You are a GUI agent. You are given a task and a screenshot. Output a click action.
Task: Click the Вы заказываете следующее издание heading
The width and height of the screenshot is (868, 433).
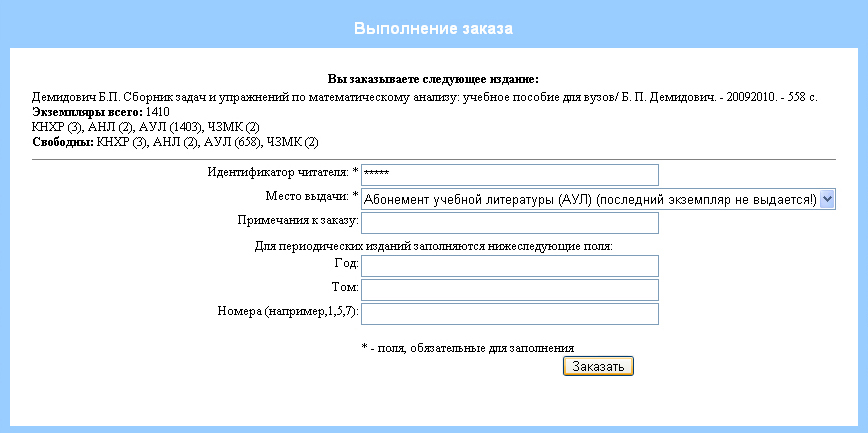(433, 79)
